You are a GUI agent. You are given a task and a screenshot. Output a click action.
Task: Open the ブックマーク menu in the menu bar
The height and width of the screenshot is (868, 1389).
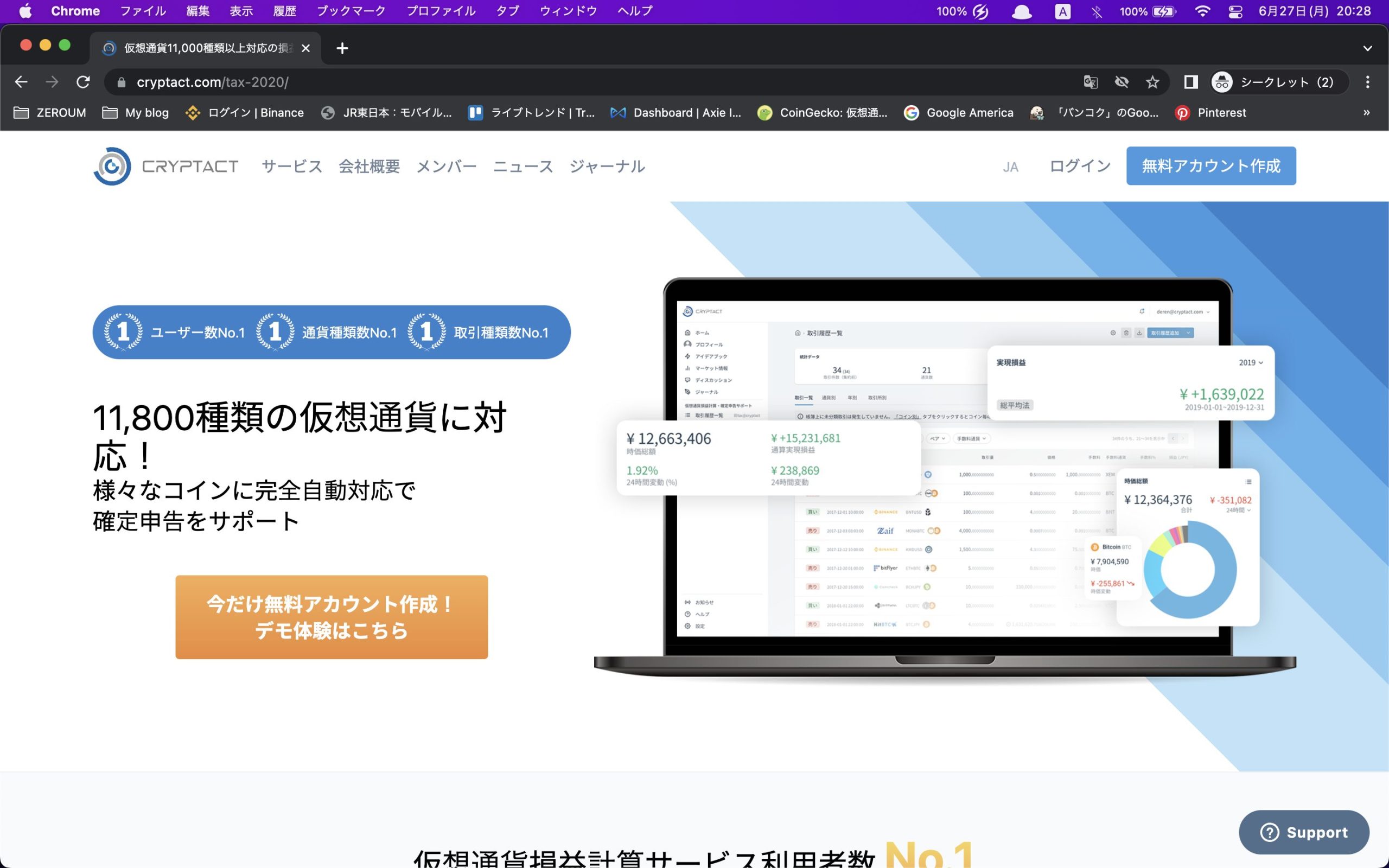tap(351, 10)
